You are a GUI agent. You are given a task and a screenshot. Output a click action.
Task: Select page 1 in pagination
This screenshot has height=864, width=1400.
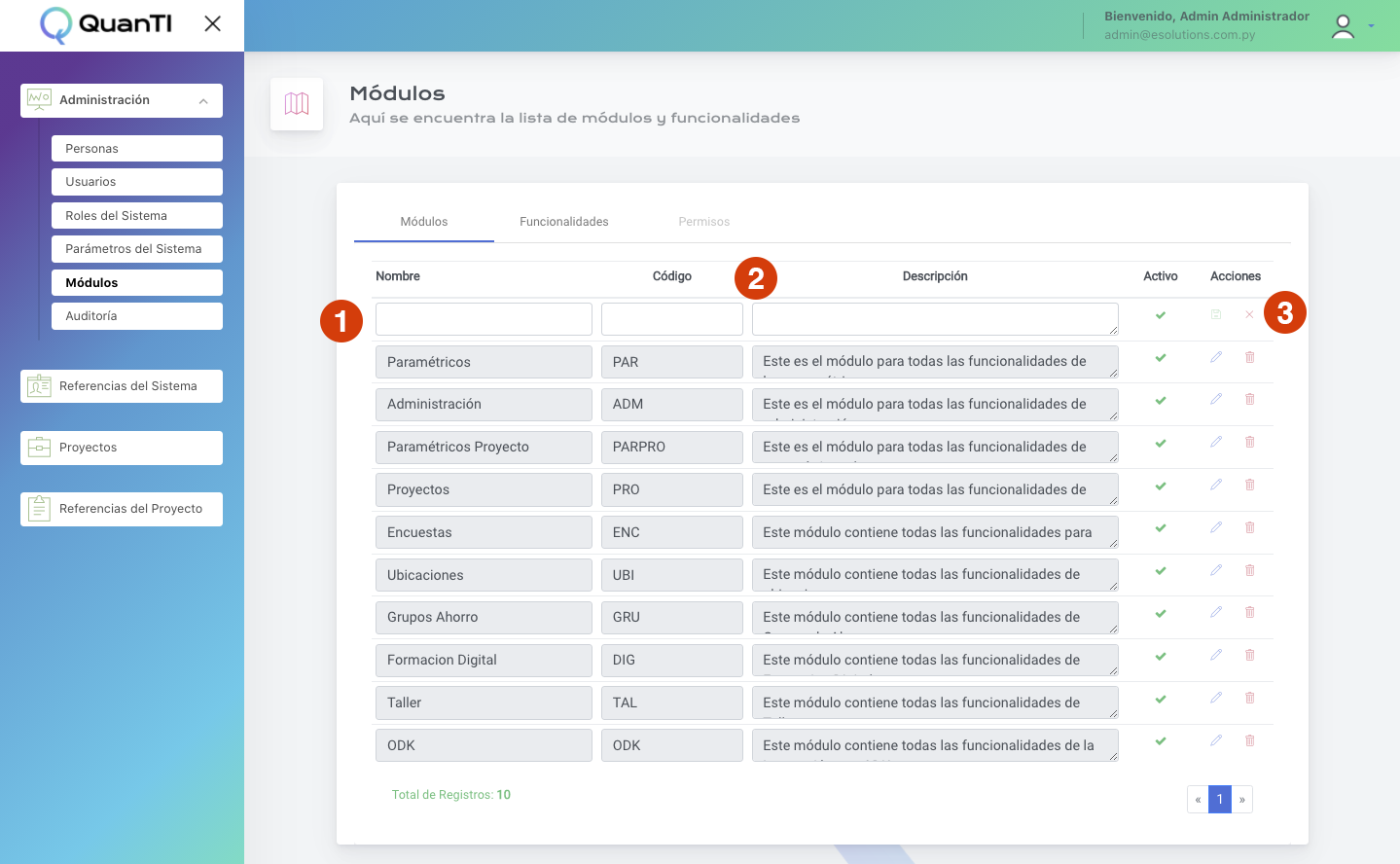[1220, 799]
